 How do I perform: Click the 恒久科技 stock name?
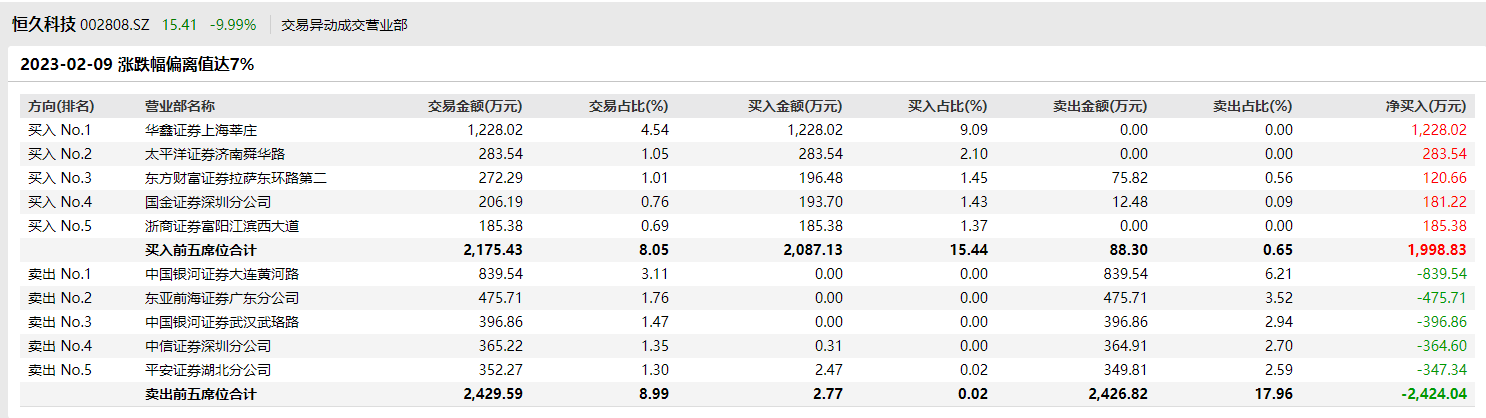pos(43,23)
